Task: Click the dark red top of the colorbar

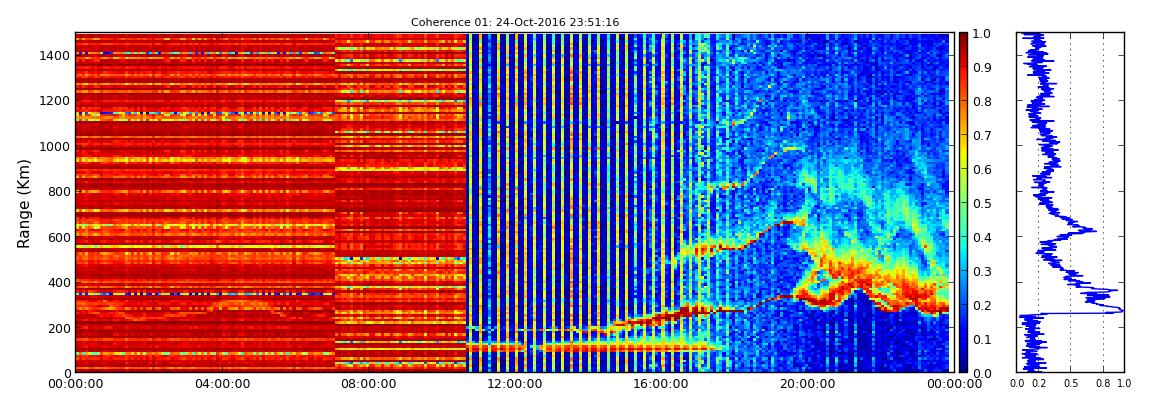Action: (963, 40)
